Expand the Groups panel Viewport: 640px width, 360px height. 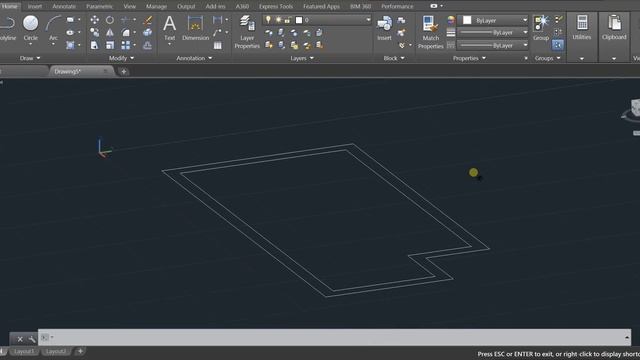point(548,58)
